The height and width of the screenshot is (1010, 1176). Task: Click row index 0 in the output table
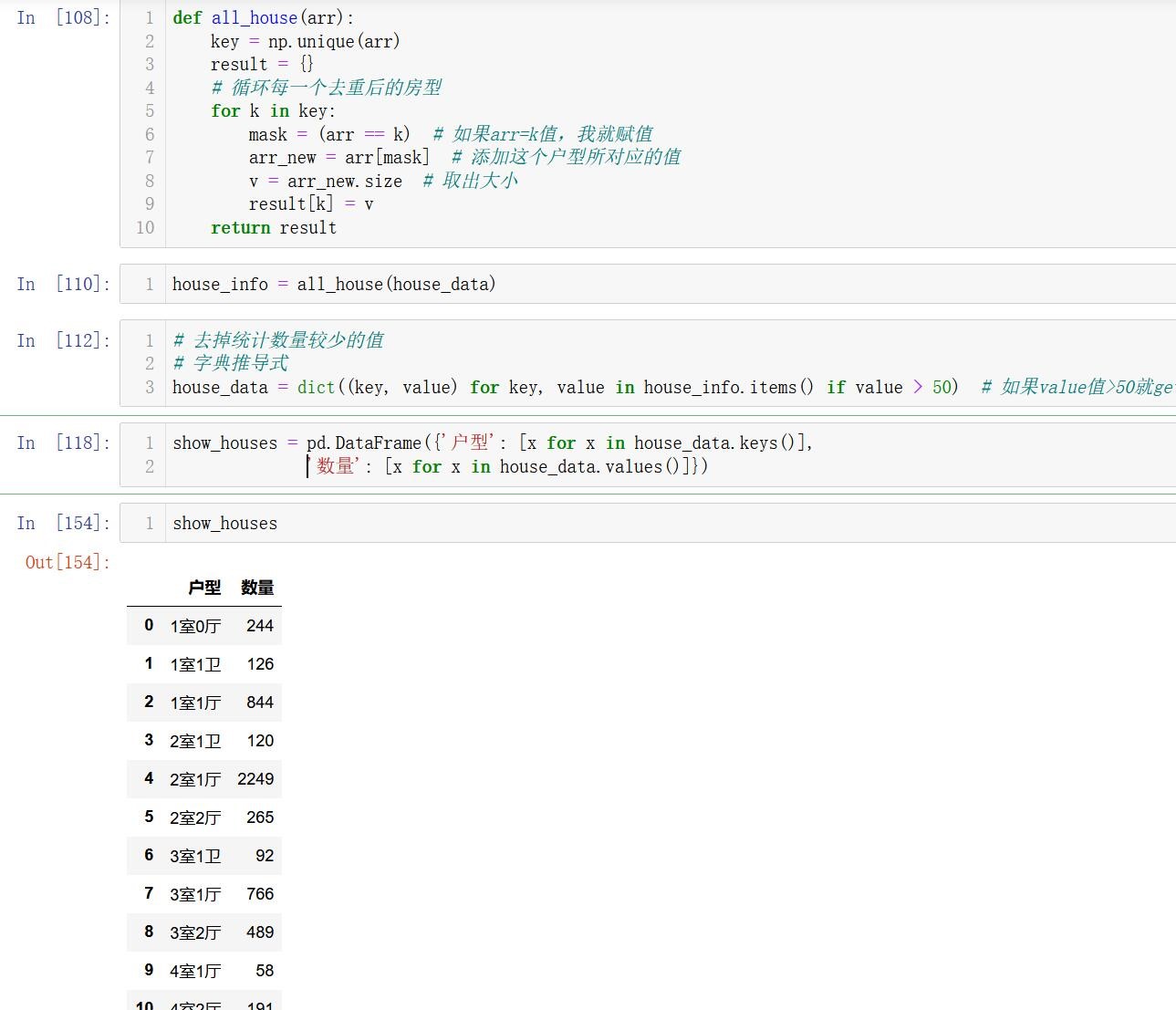pyautogui.click(x=149, y=625)
